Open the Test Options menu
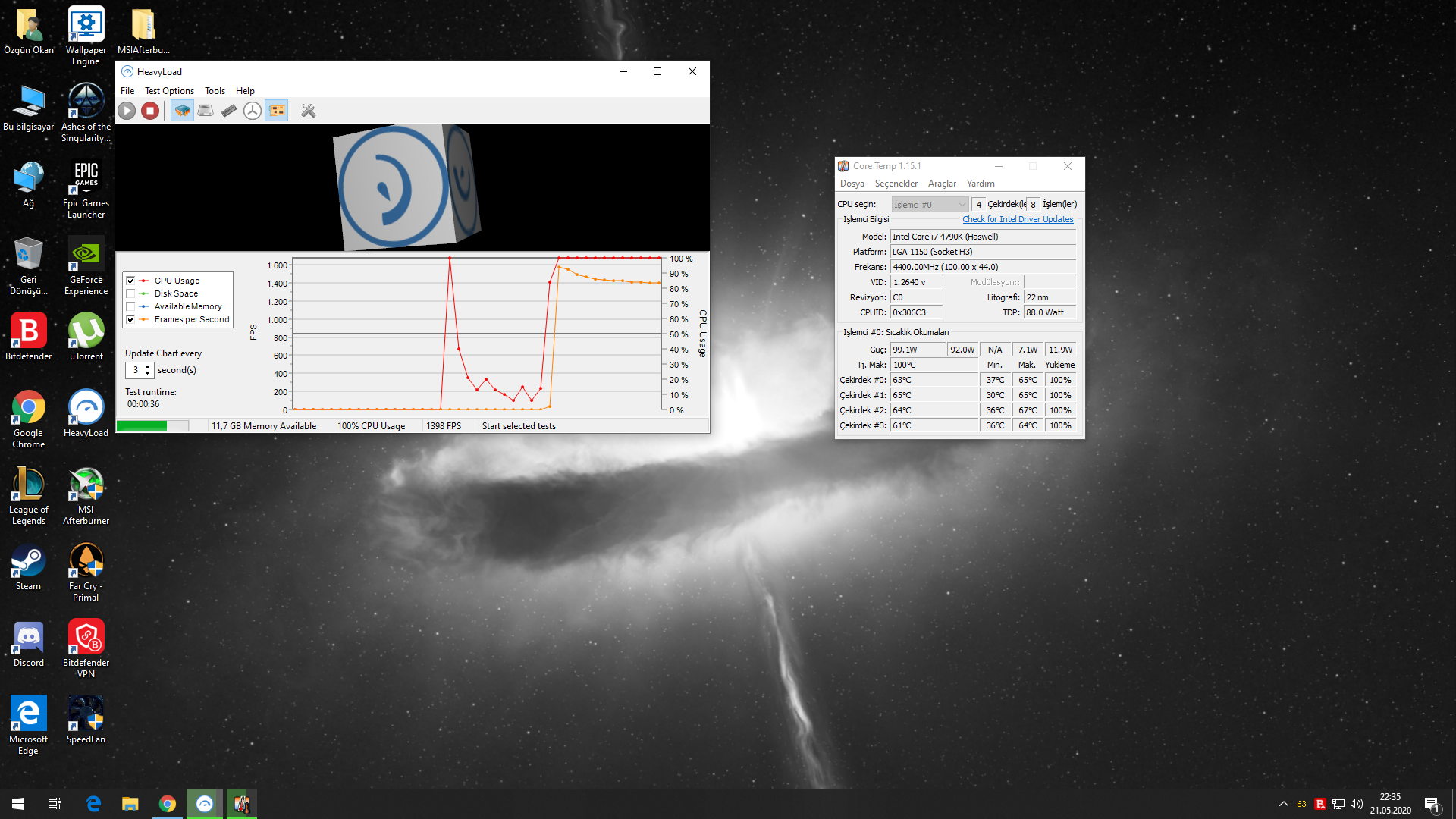 (169, 91)
